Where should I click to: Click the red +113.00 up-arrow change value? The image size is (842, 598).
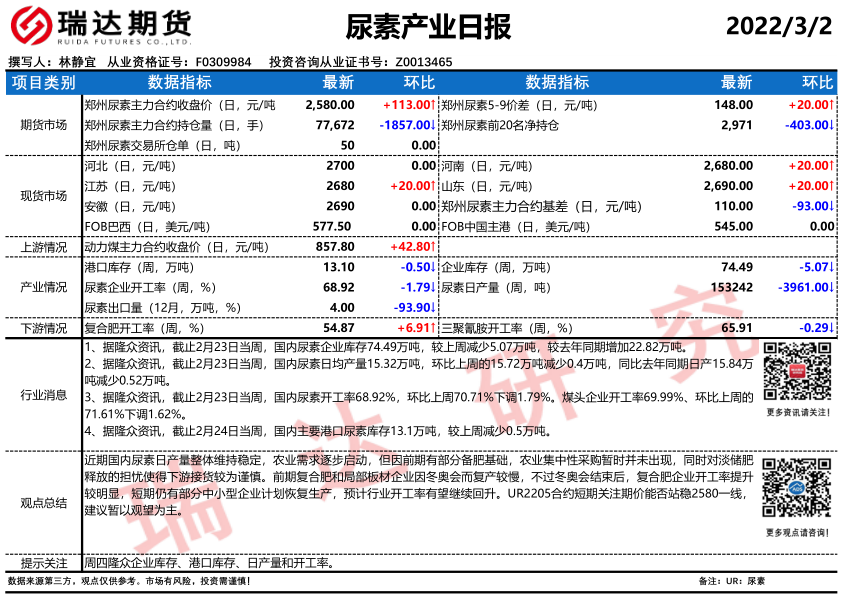407,104
